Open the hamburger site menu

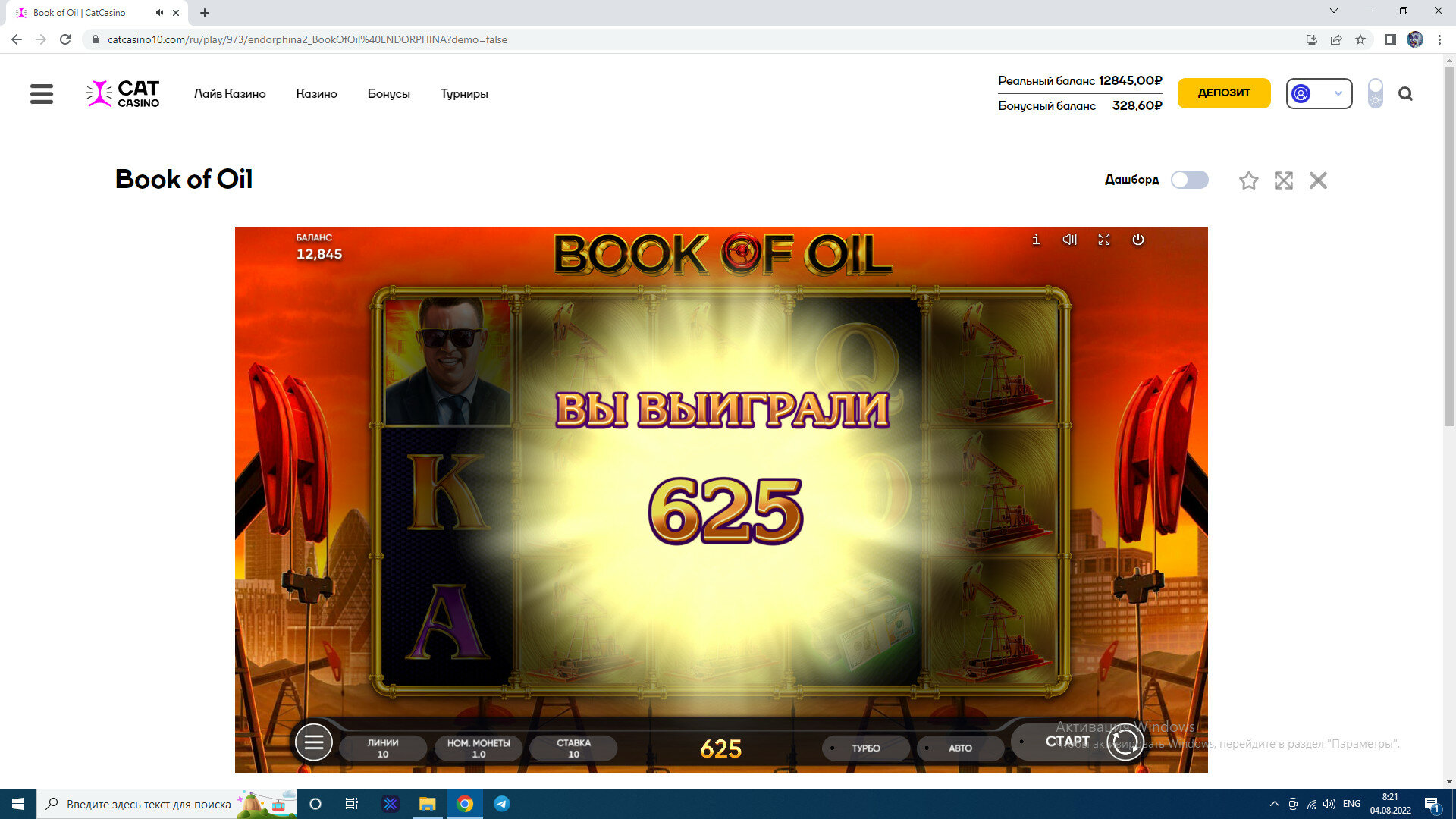(x=42, y=94)
